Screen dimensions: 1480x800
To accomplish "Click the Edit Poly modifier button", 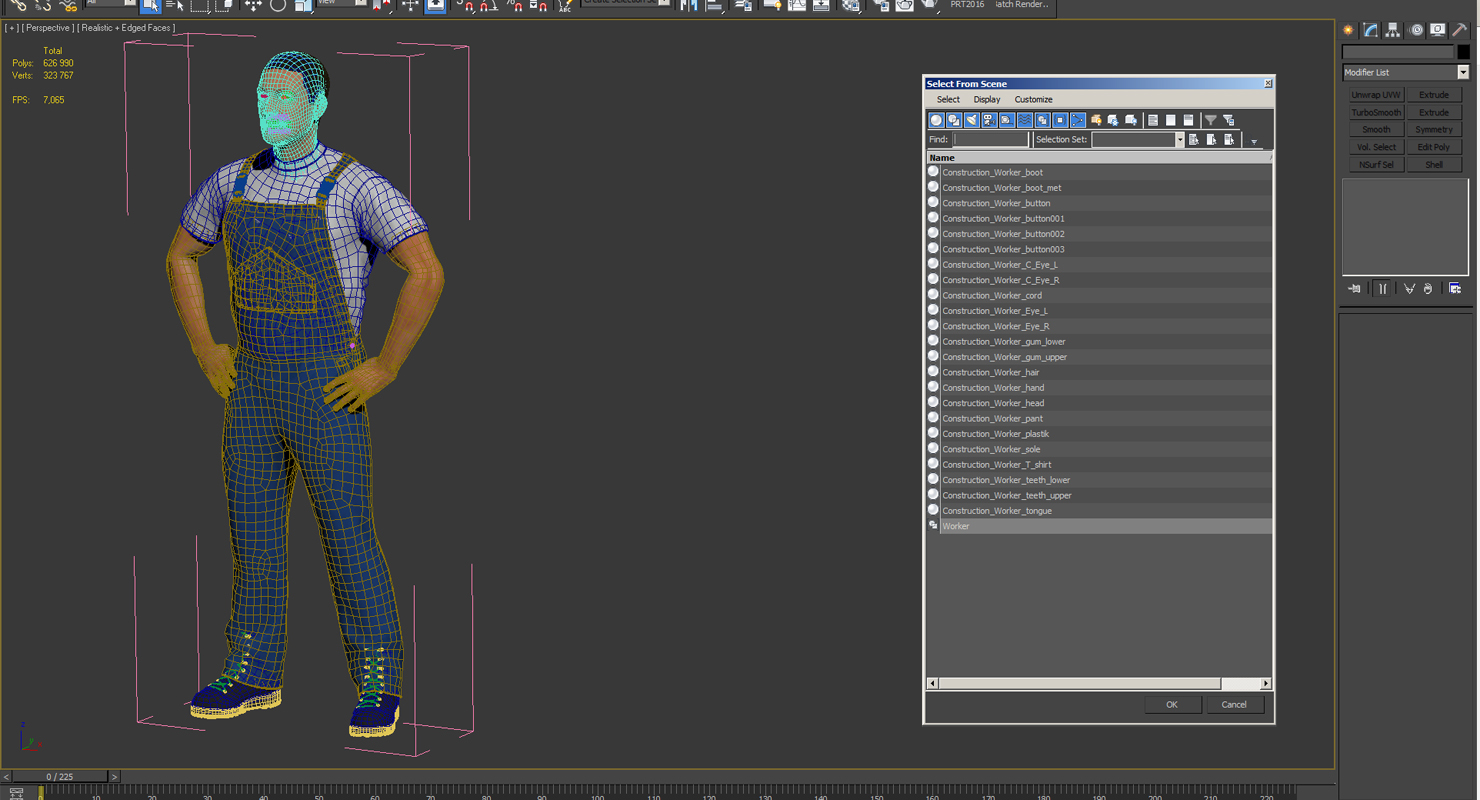I will click(1434, 147).
